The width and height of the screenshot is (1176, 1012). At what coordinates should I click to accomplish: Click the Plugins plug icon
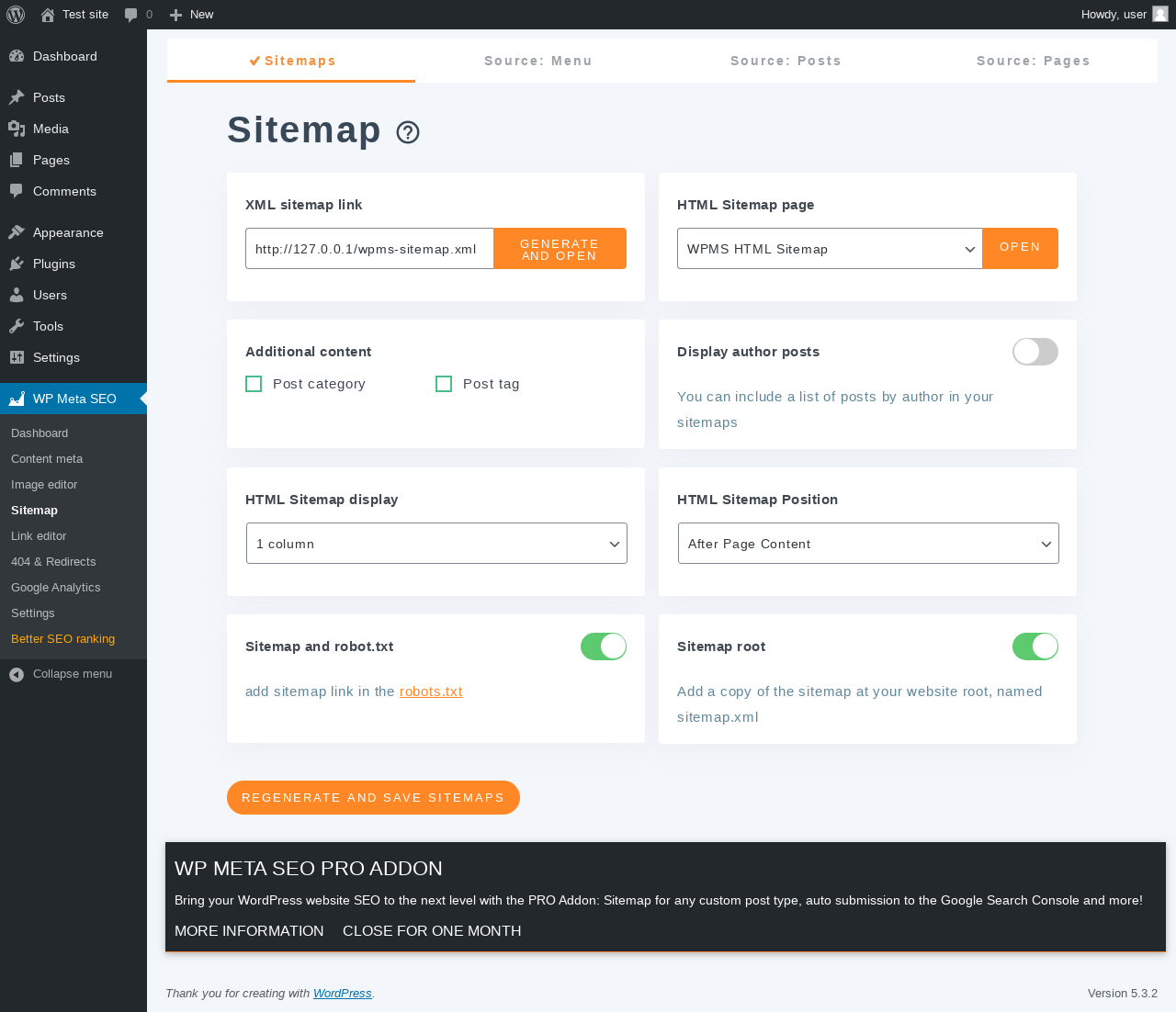[17, 264]
